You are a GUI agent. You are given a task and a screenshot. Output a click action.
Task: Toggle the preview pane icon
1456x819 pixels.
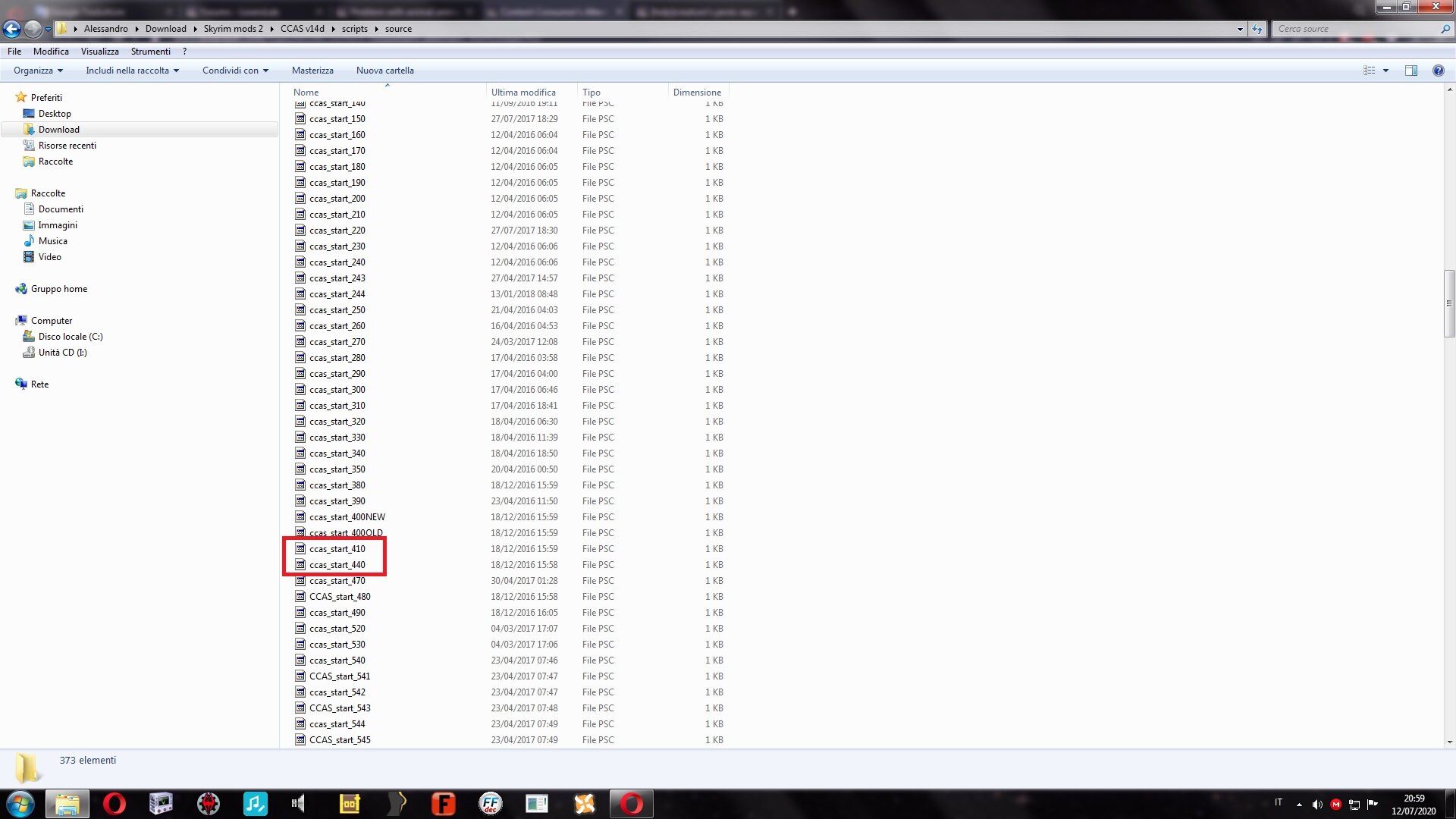(x=1410, y=71)
